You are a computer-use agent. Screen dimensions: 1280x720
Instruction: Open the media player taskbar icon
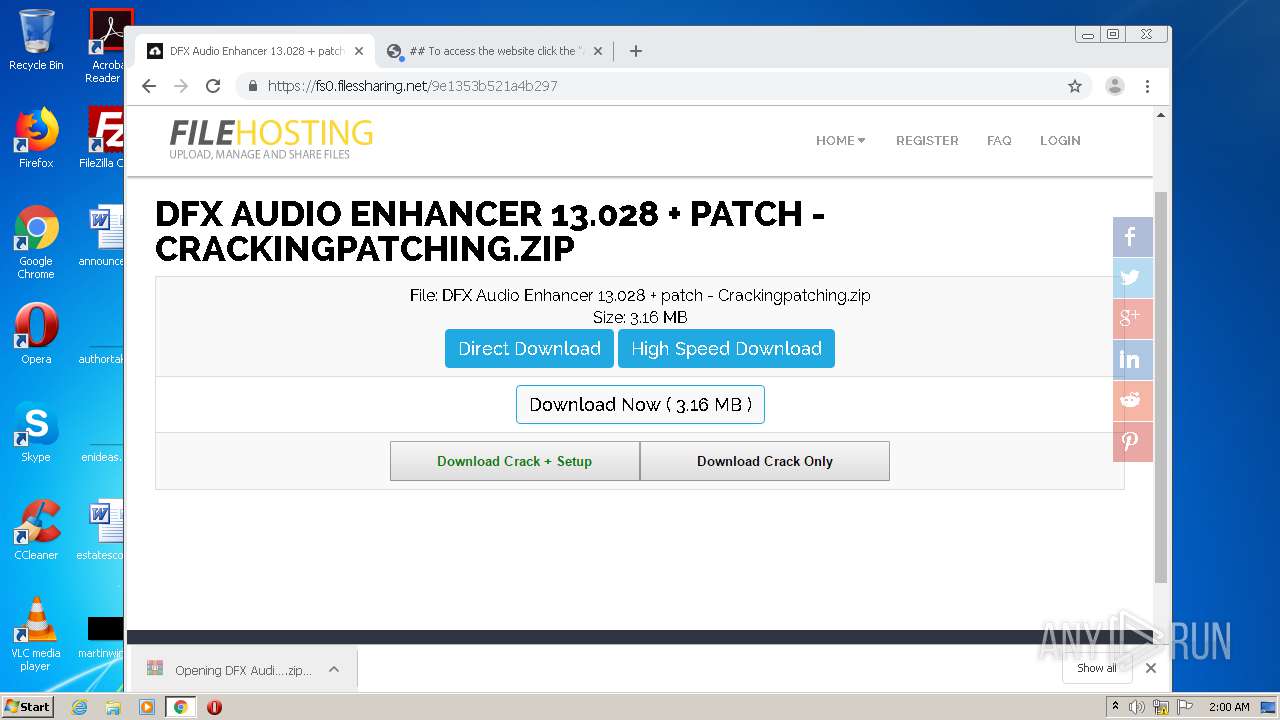[147, 707]
